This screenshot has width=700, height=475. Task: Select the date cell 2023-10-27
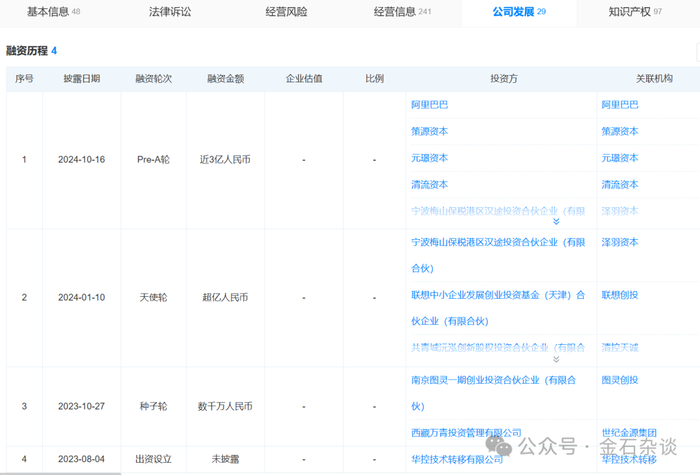tap(82, 407)
